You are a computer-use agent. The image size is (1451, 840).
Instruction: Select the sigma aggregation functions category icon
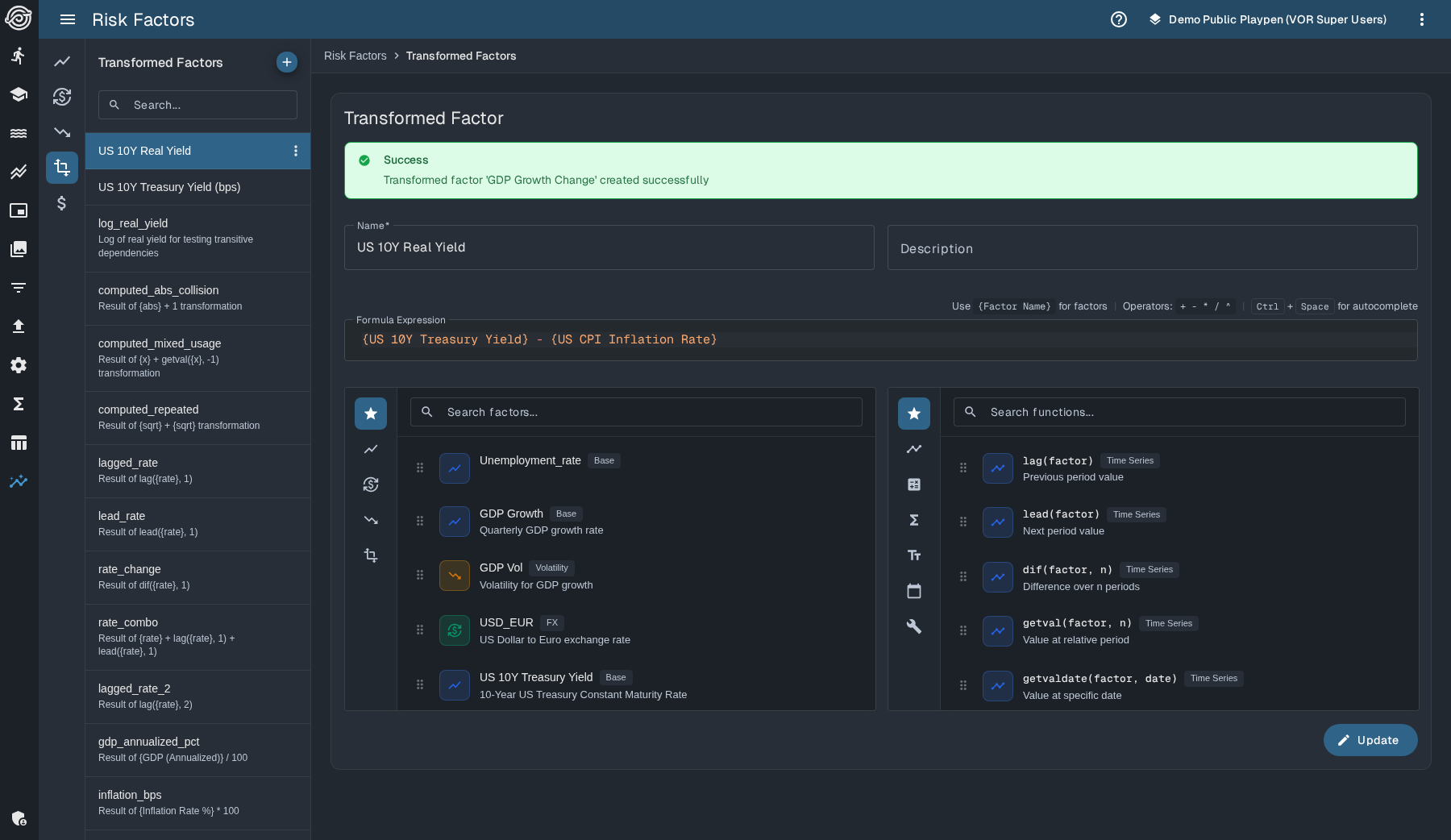click(913, 520)
